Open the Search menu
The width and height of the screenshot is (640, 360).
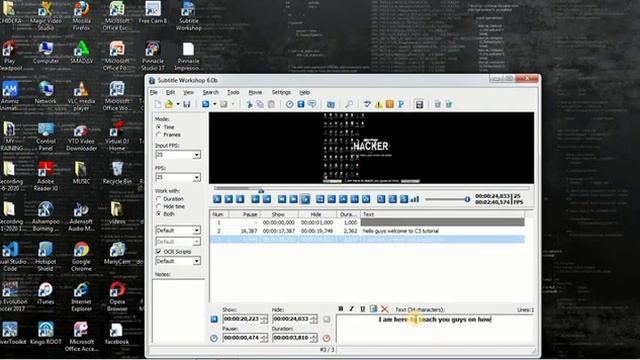211,93
